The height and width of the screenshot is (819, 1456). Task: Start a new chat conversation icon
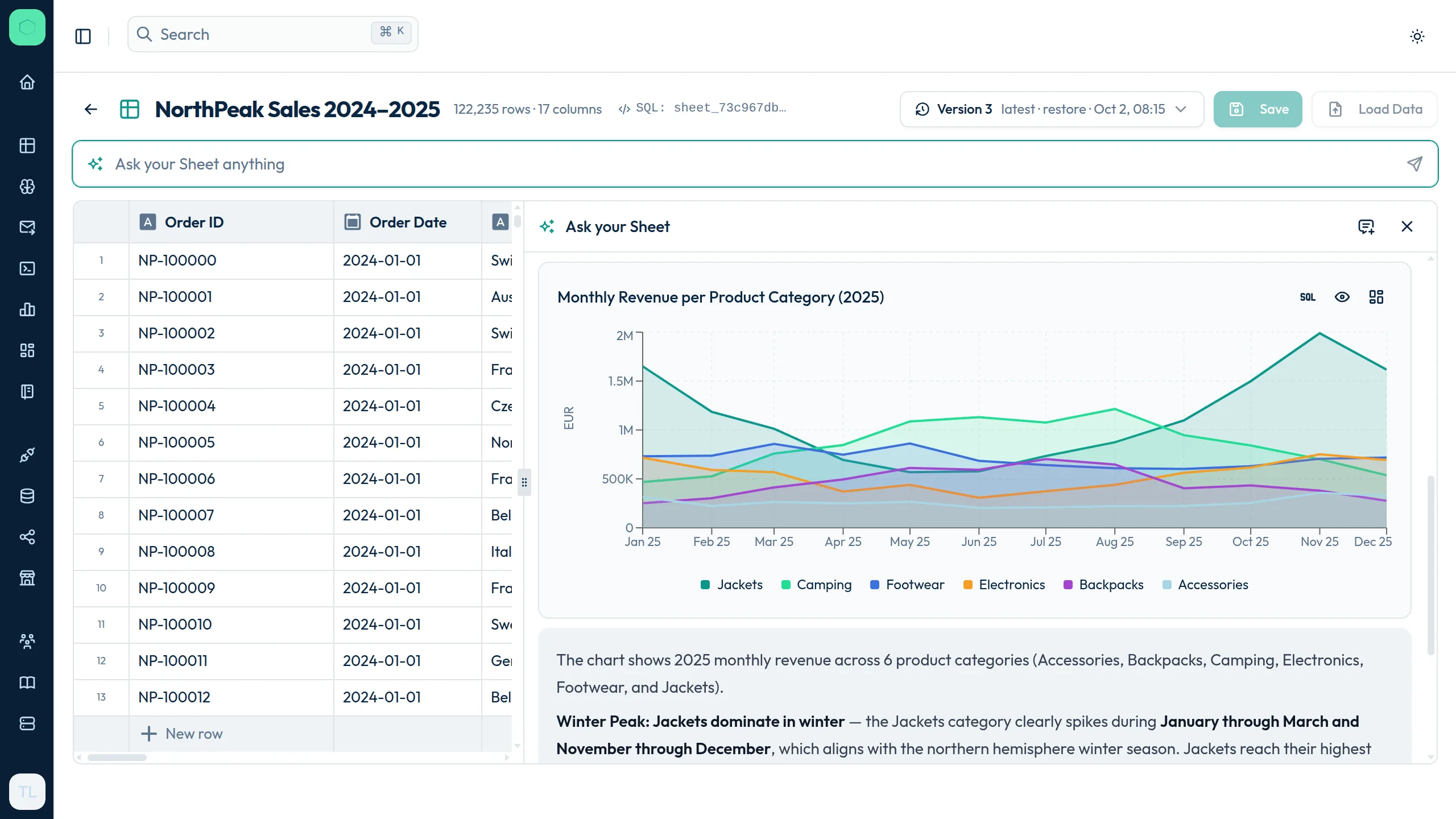[x=1366, y=227]
